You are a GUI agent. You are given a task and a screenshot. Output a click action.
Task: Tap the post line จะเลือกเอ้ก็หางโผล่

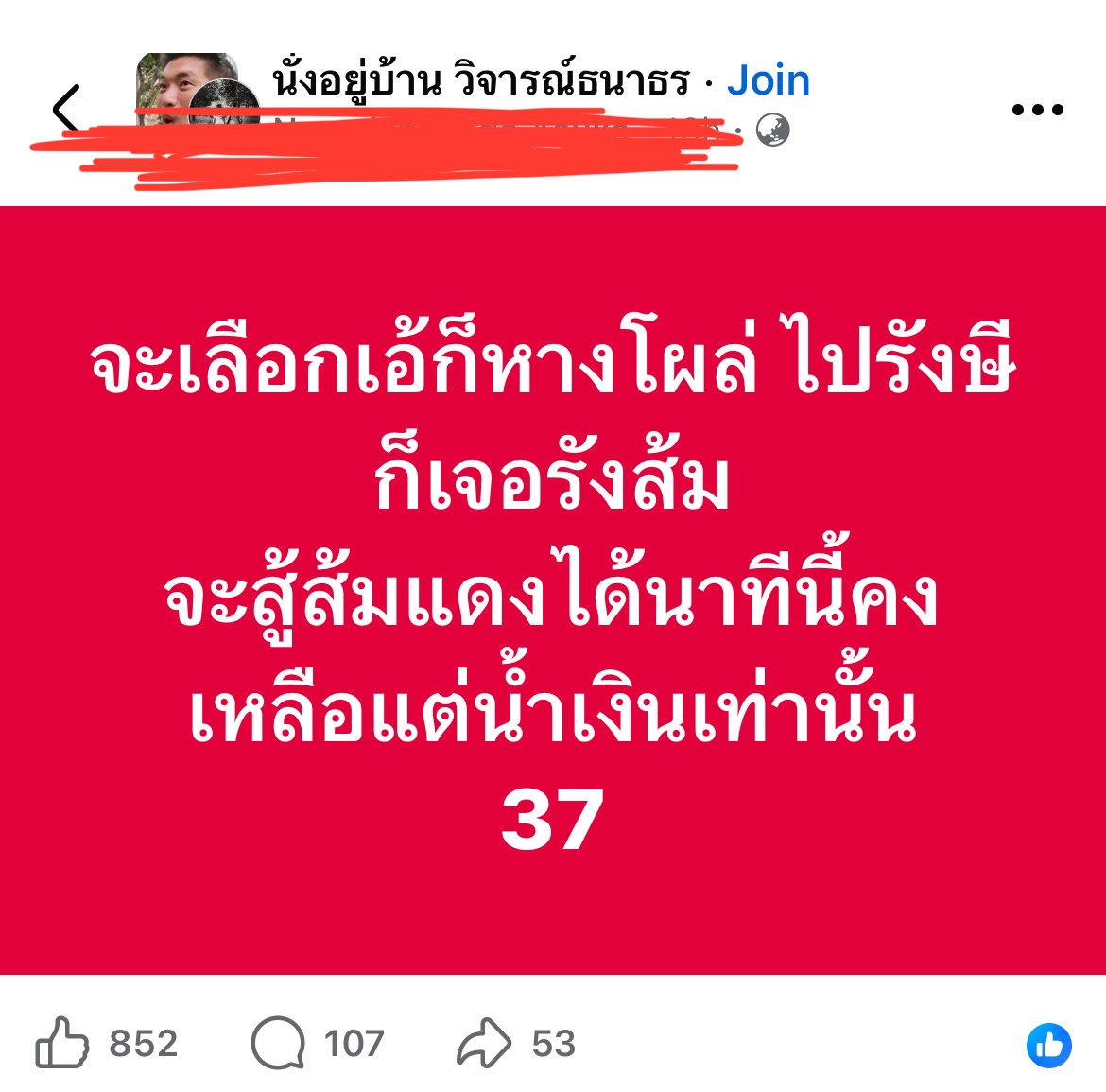423,358
